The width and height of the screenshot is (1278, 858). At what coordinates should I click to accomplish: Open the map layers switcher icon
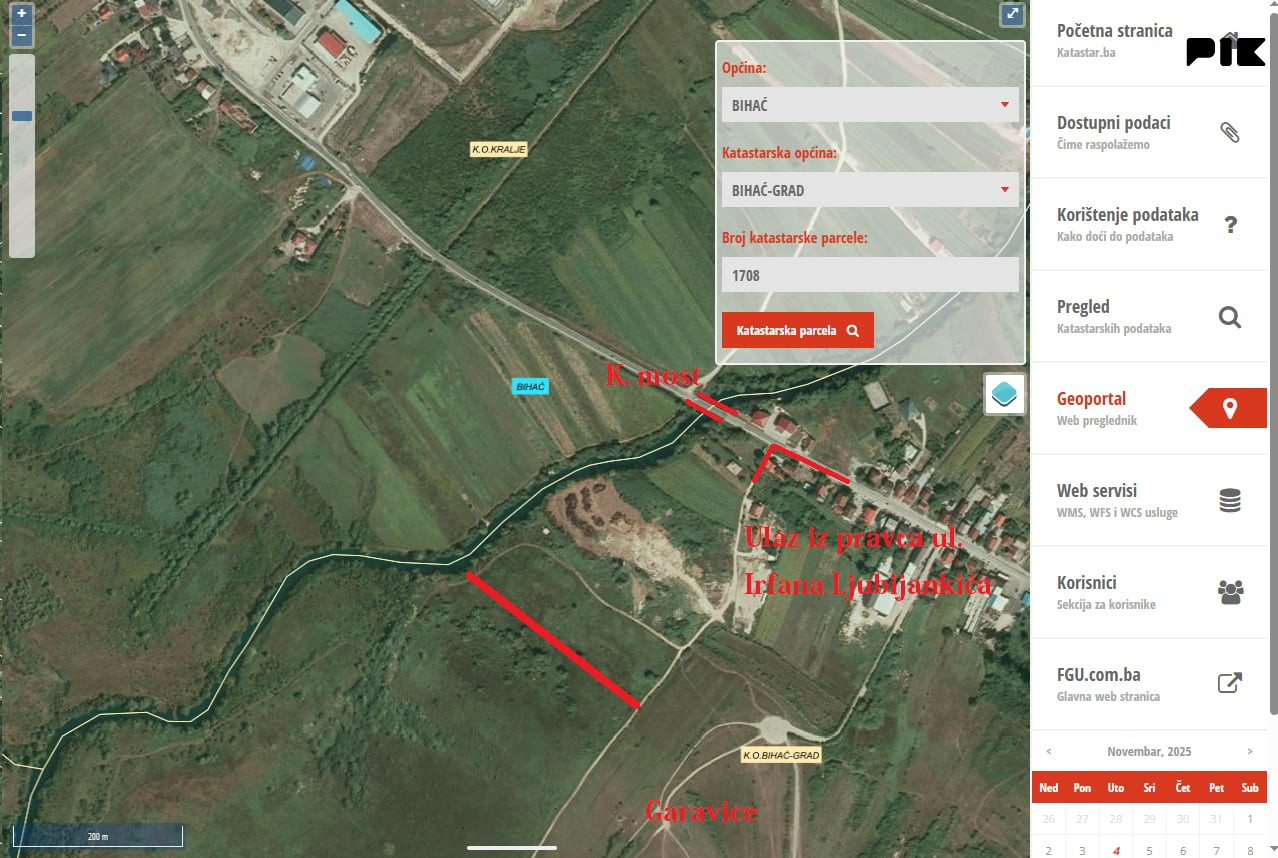point(1004,394)
